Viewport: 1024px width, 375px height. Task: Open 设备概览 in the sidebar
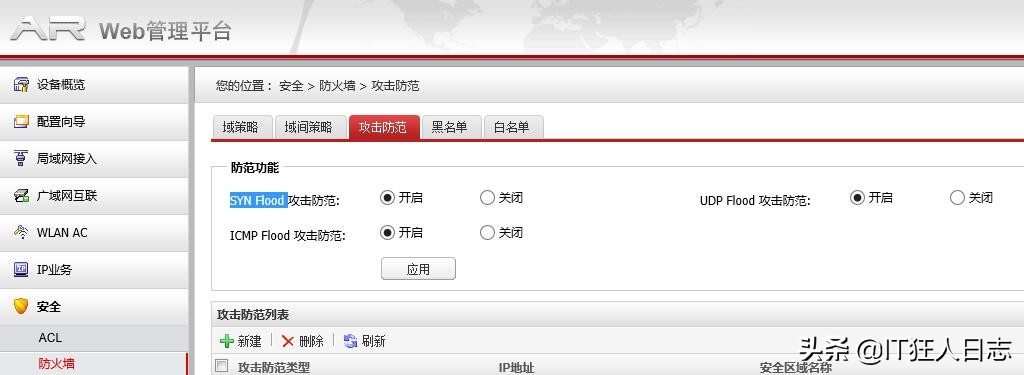[x=94, y=84]
